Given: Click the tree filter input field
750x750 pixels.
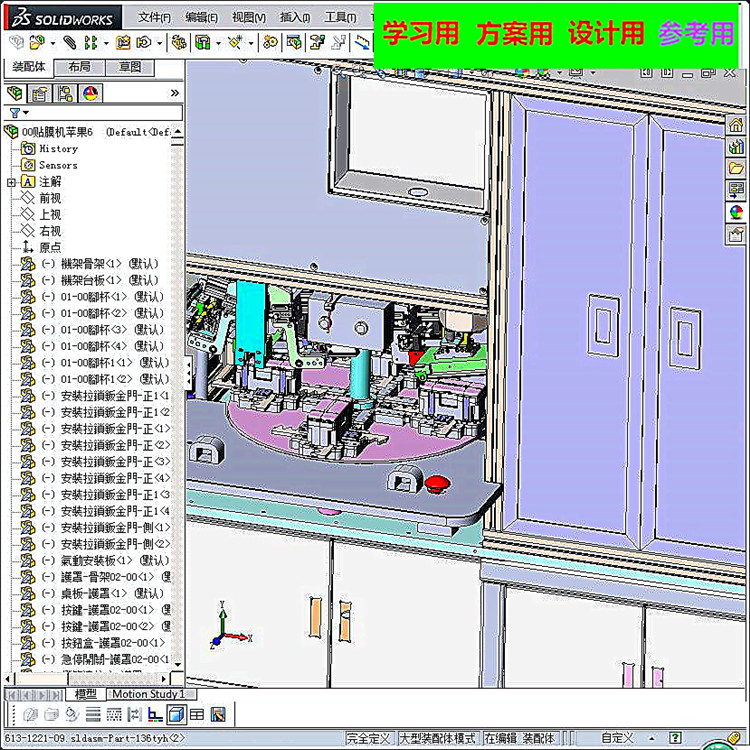Looking at the screenshot, I should [x=93, y=113].
